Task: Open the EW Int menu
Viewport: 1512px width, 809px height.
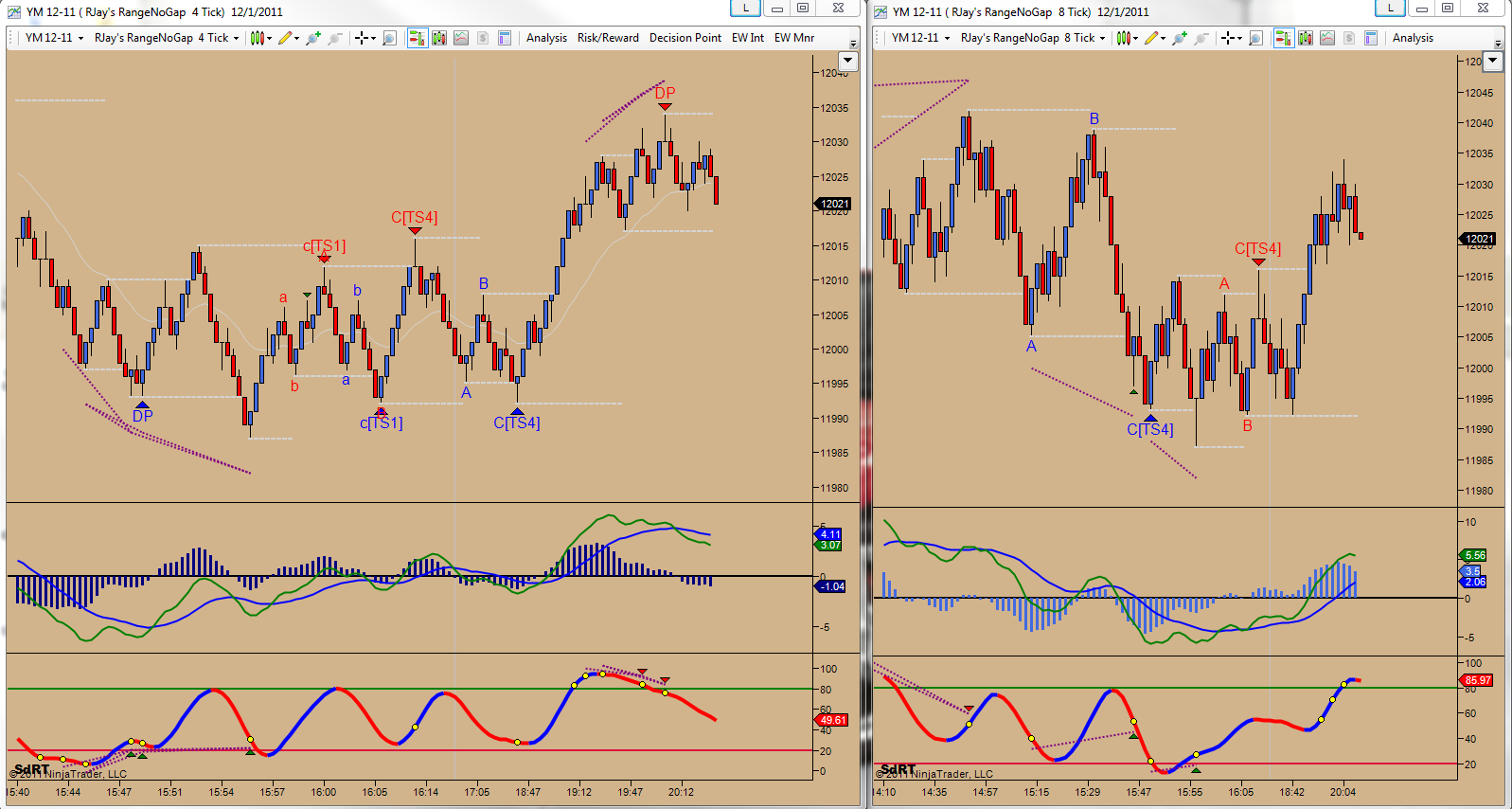Action: coord(748,38)
